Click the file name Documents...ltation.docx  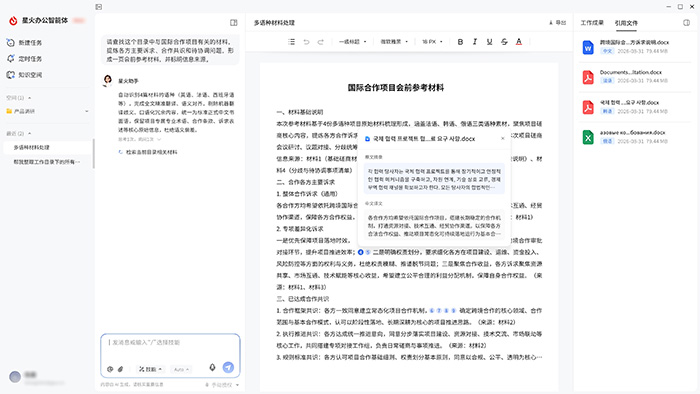coord(631,72)
